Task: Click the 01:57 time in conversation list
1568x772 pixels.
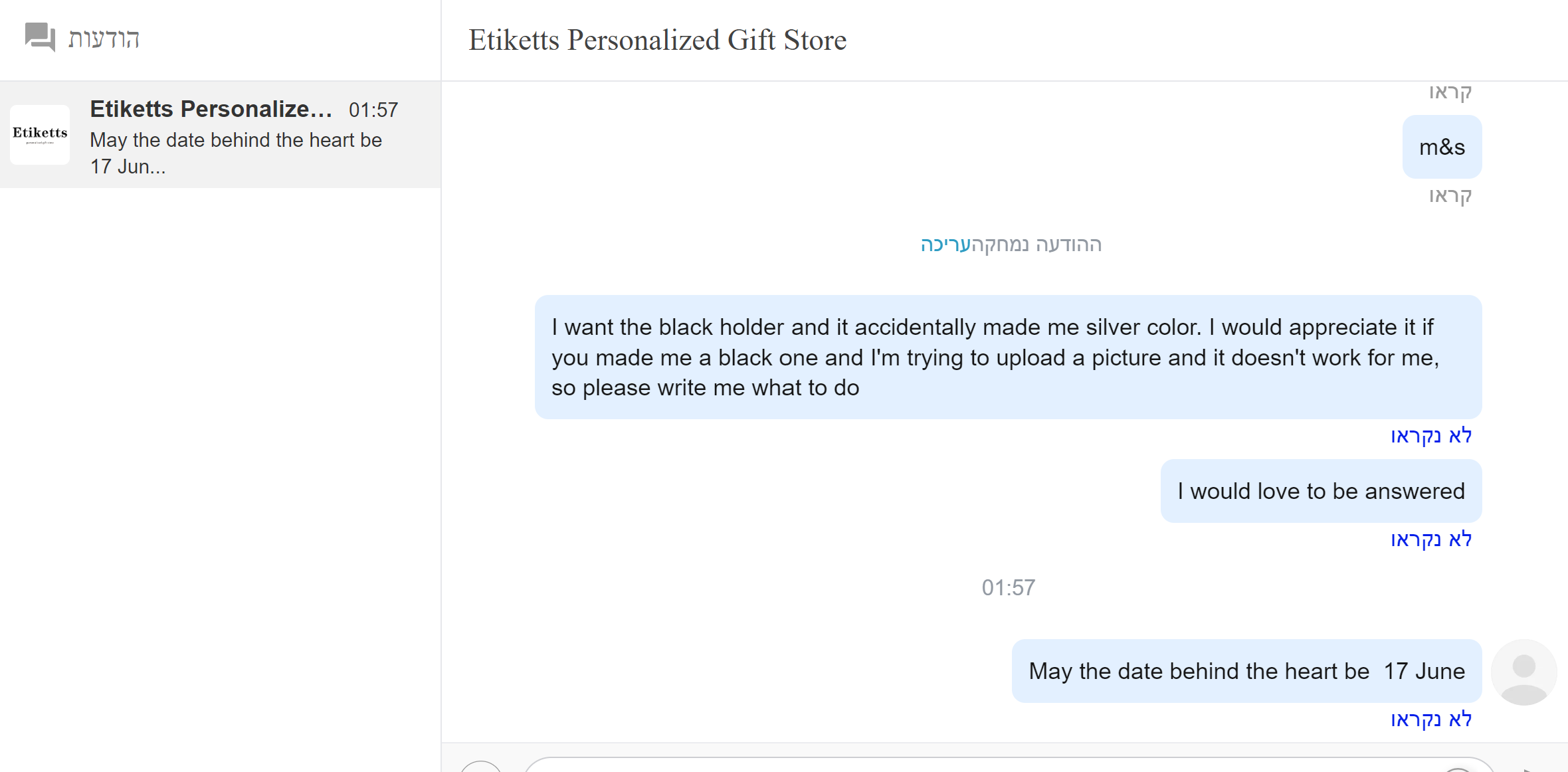Action: (x=373, y=110)
